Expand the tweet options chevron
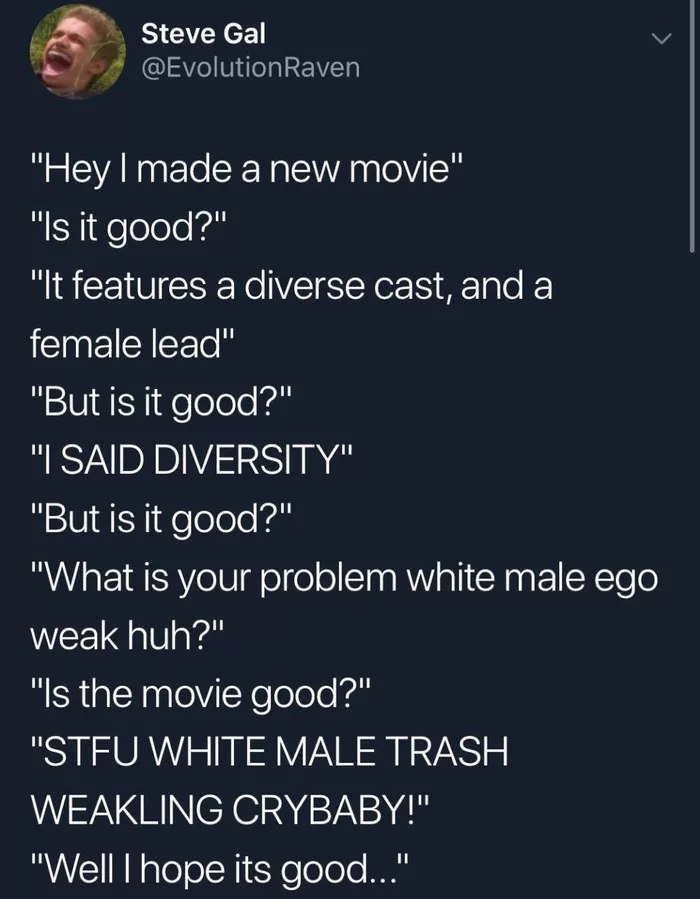Image resolution: width=700 pixels, height=899 pixels. pyautogui.click(x=662, y=39)
